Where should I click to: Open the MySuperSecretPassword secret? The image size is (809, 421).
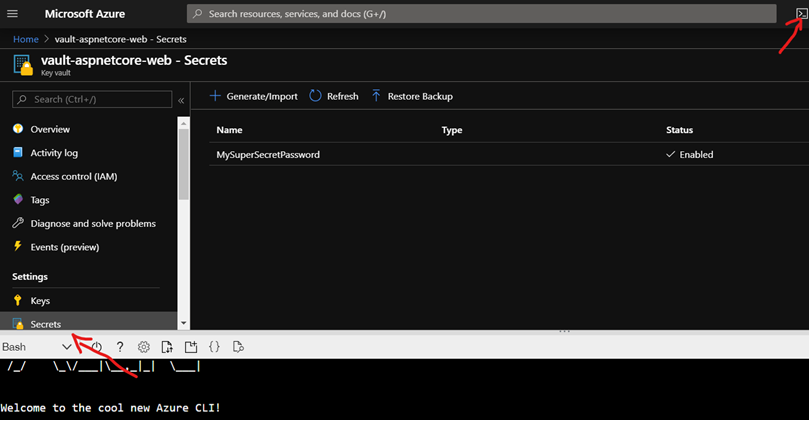pos(268,154)
